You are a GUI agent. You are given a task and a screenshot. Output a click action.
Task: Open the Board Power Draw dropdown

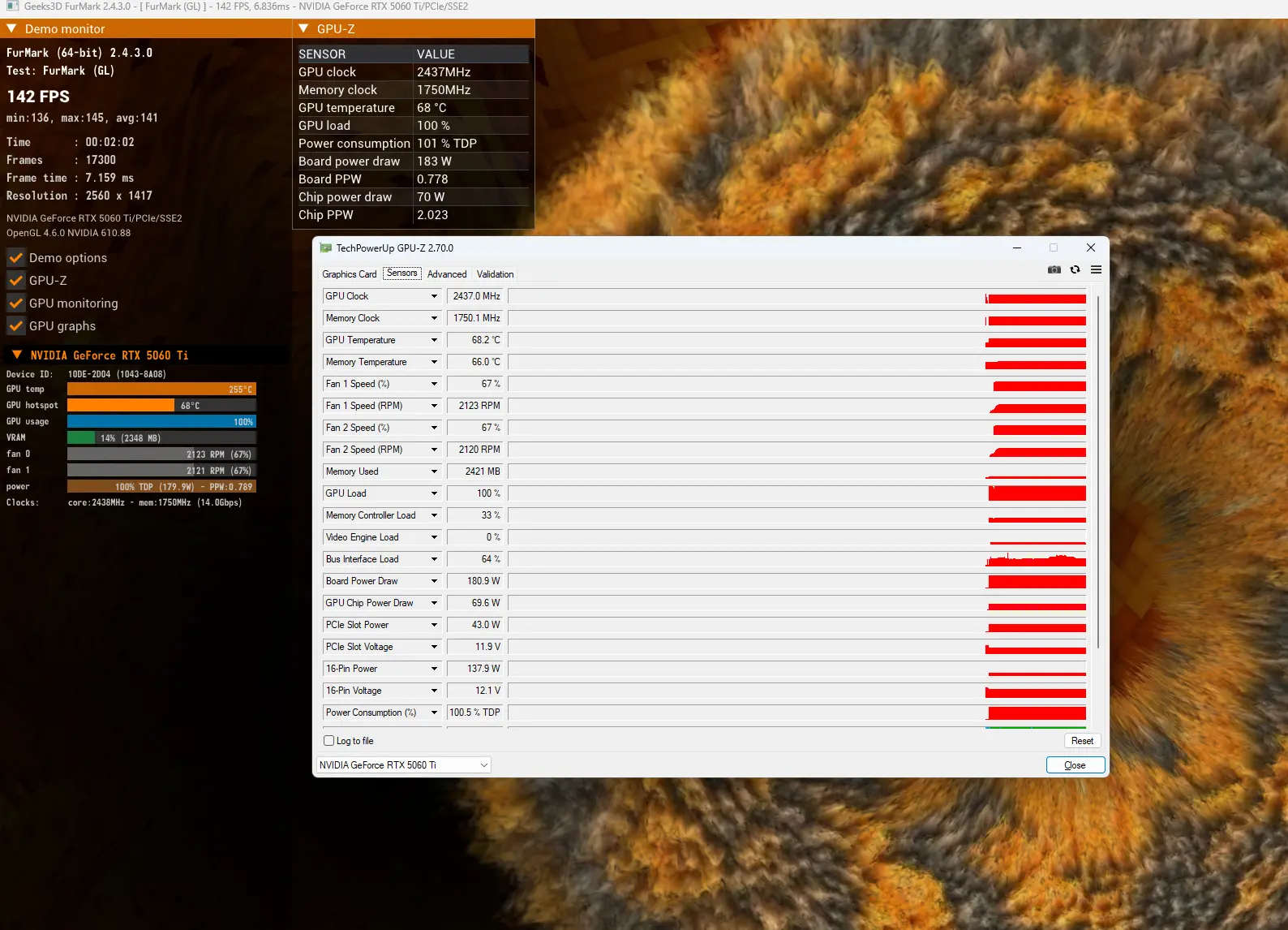(x=434, y=581)
